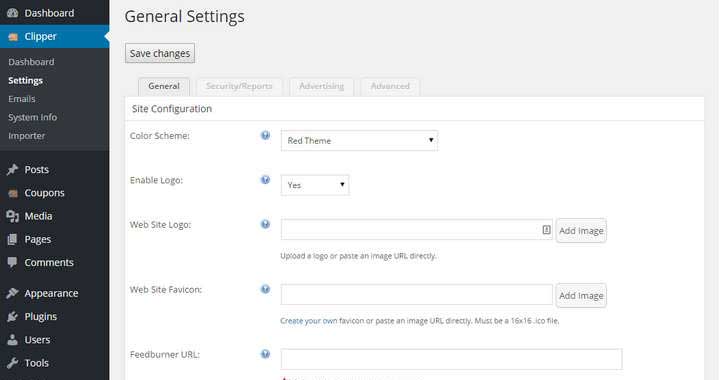The height and width of the screenshot is (380, 720).
Task: Open the Advertising tab
Action: [x=321, y=86]
